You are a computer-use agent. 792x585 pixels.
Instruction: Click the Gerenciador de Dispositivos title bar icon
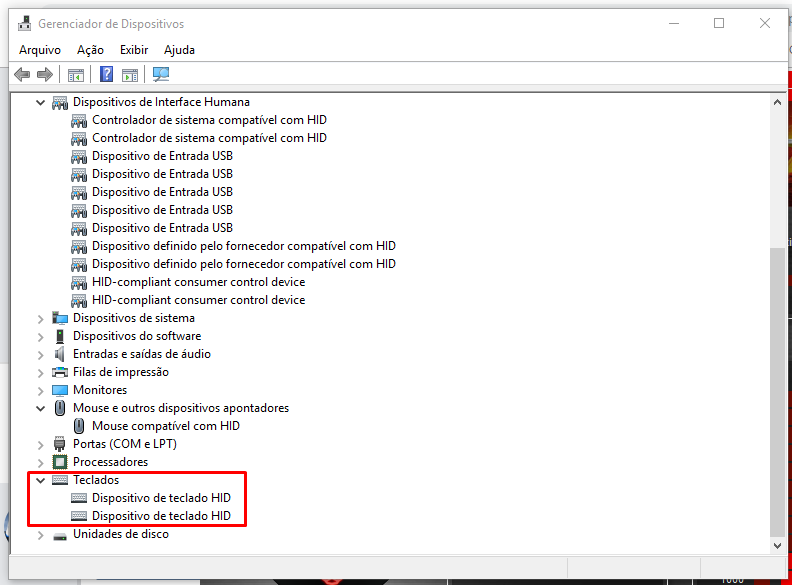pos(24,23)
